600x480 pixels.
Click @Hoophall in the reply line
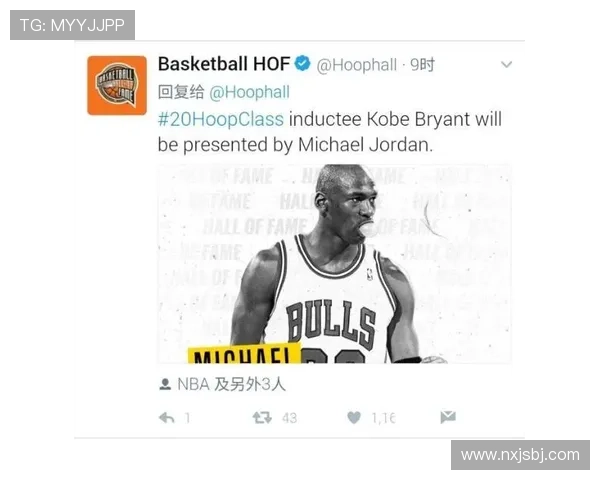[249, 92]
